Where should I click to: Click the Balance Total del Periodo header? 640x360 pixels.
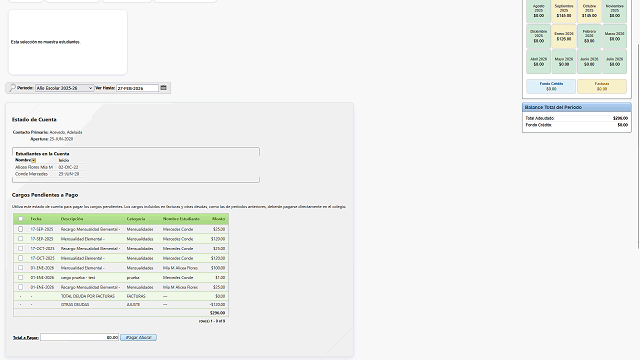pos(577,107)
